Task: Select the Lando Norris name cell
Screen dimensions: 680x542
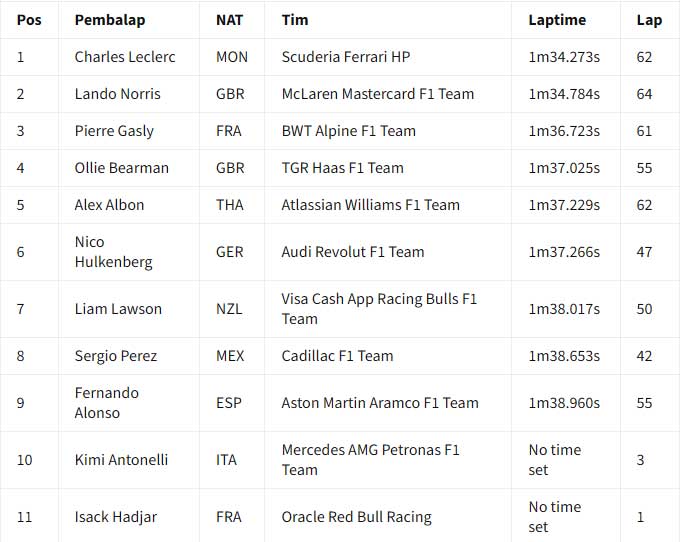Action: (117, 94)
